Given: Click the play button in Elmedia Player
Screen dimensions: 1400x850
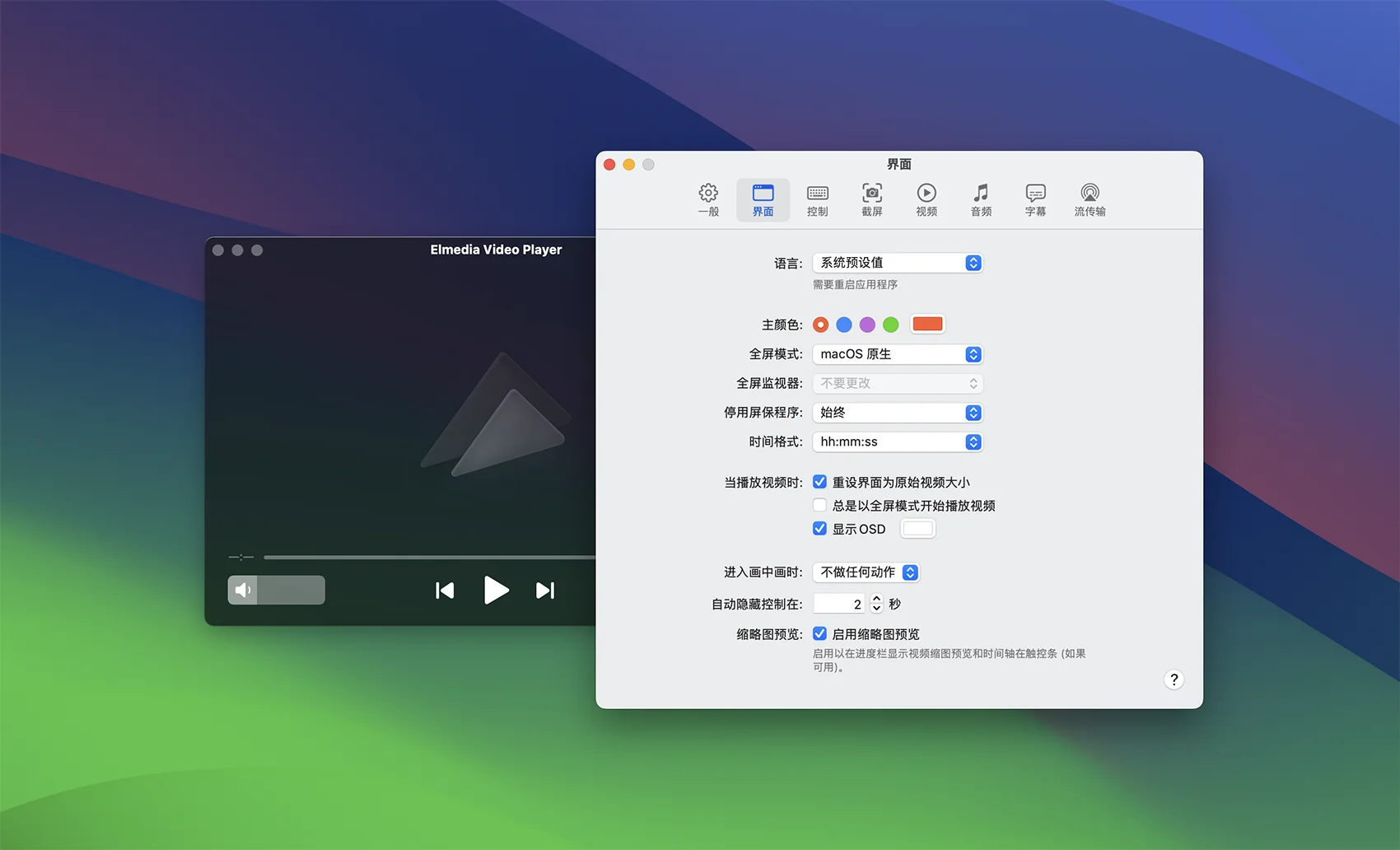Looking at the screenshot, I should click(x=496, y=590).
